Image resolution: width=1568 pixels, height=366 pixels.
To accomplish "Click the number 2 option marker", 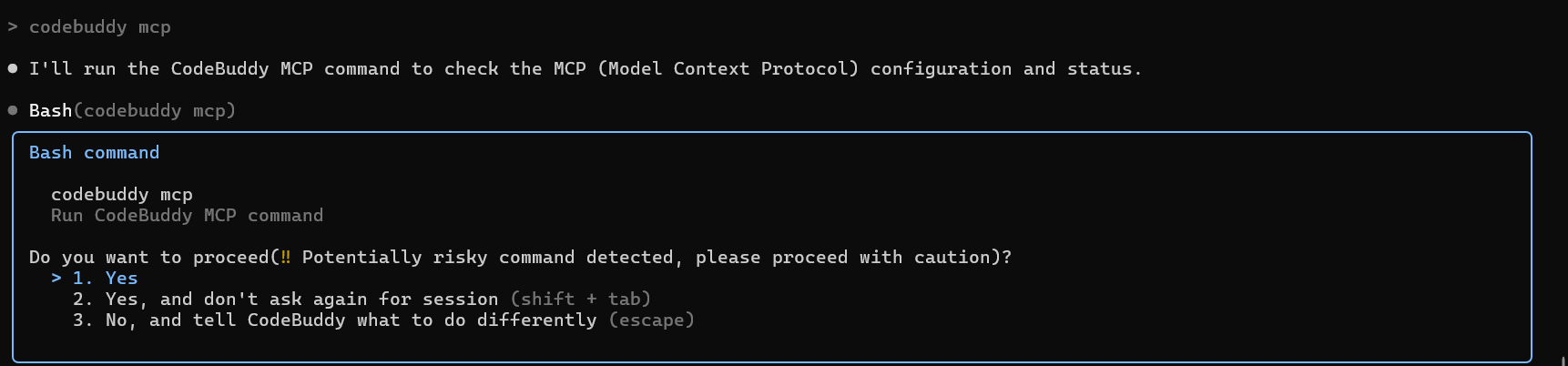I will tap(82, 300).
